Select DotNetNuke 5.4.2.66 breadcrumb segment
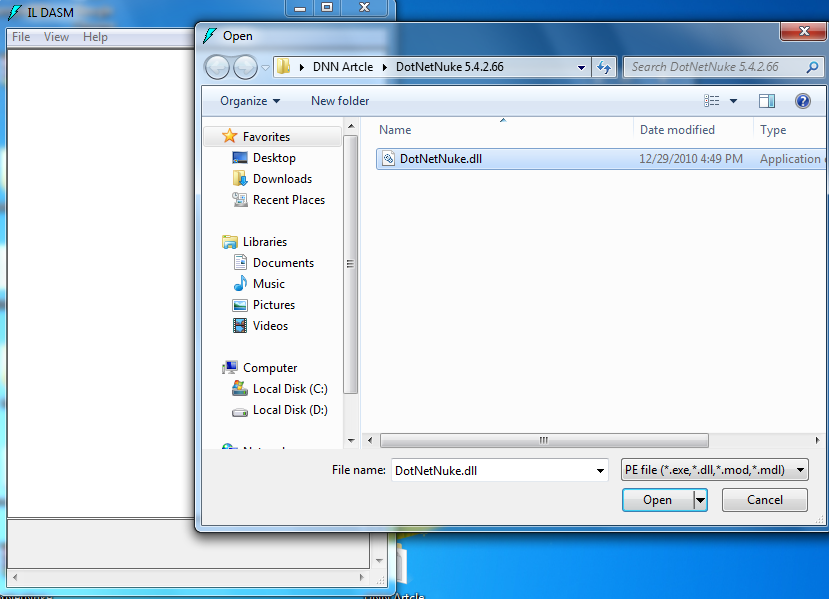Image resolution: width=830 pixels, height=599 pixels. 449,67
